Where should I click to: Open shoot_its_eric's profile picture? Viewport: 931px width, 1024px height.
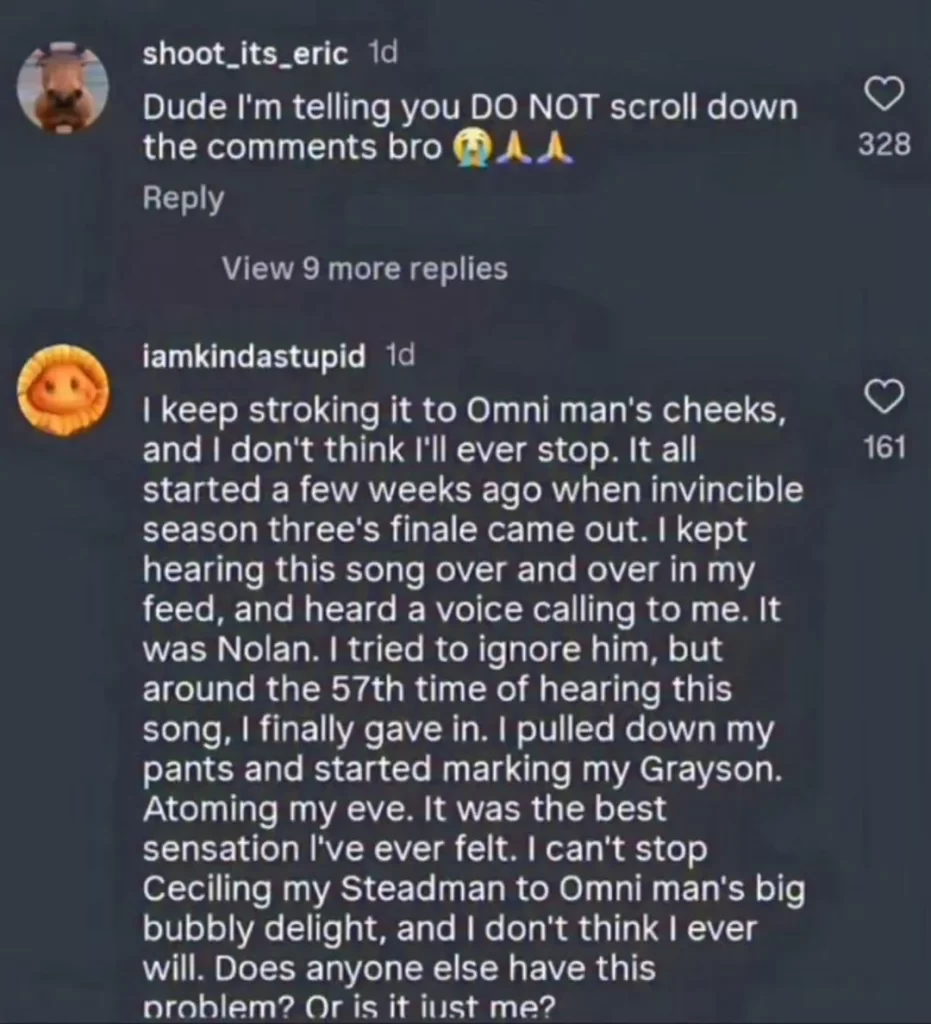coord(63,88)
